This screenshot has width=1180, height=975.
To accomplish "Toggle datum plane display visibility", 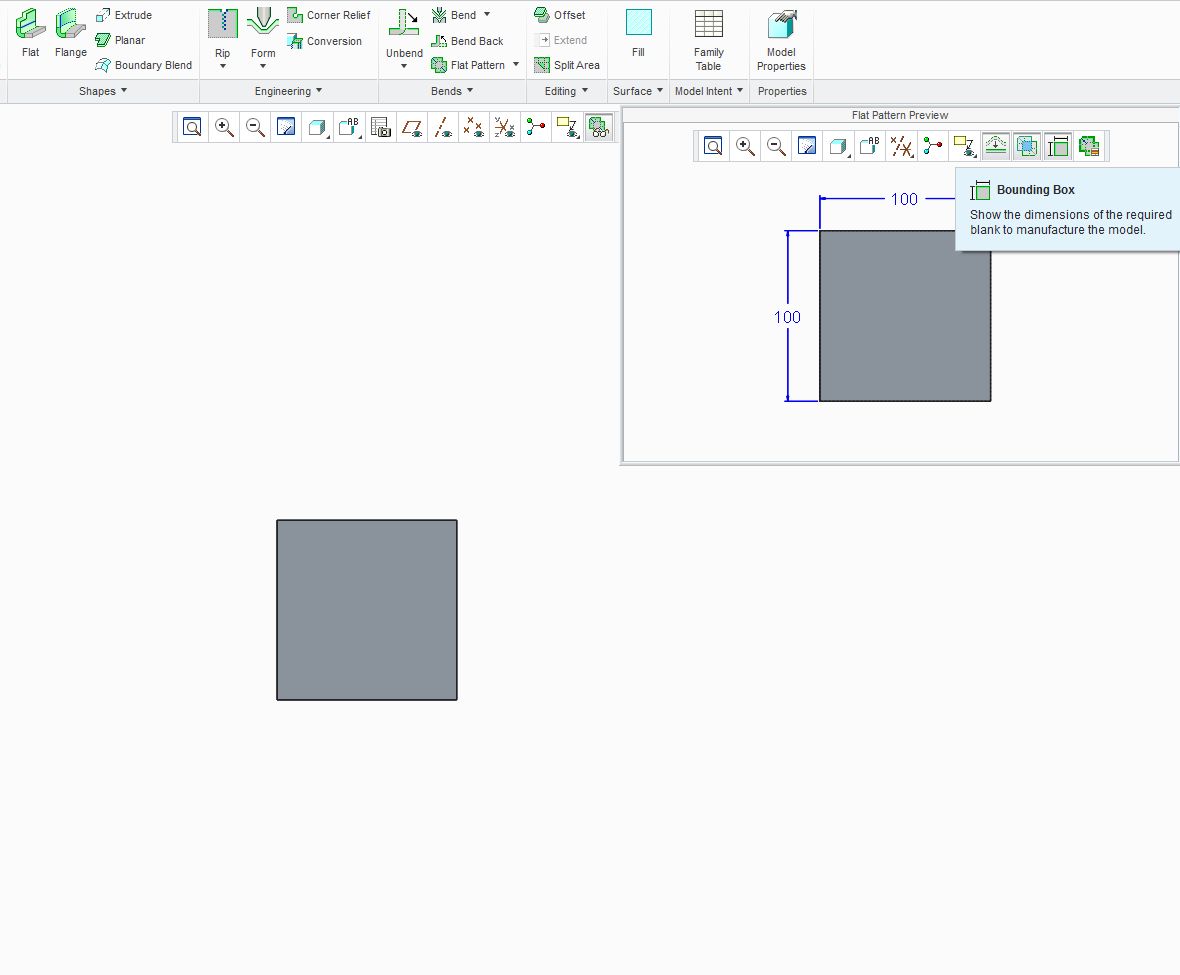I will pos(411,127).
